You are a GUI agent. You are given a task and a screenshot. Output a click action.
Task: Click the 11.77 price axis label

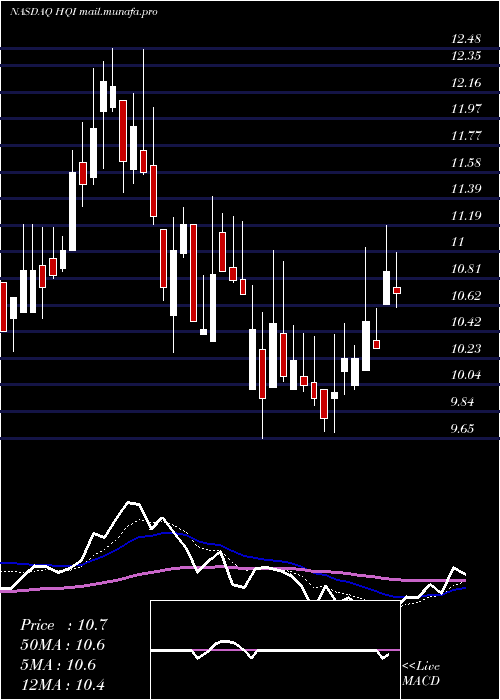pos(466,135)
